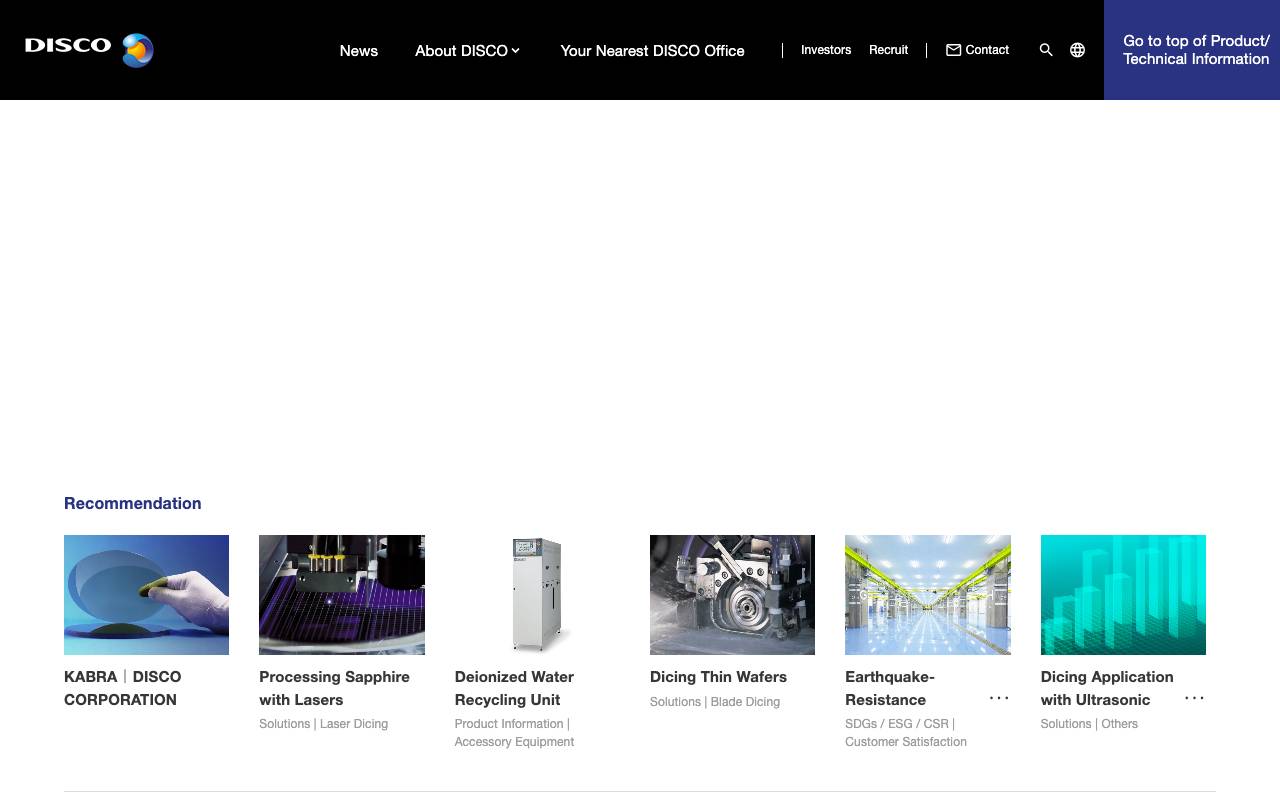Open the Processing Sapphire with Lasers article
This screenshot has width=1280, height=800.
tap(334, 688)
